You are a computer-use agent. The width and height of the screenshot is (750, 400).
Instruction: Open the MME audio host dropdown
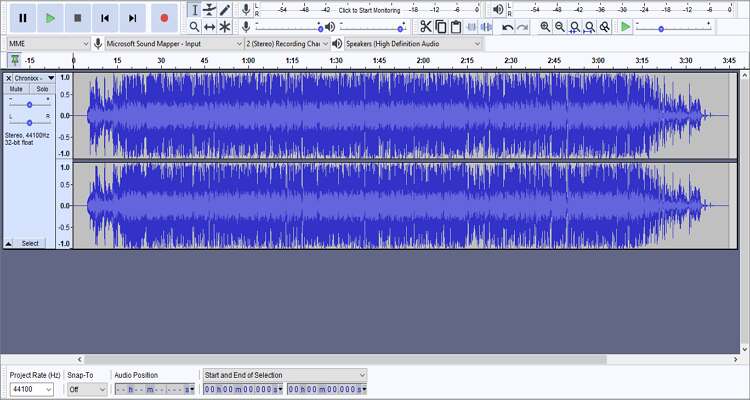pyautogui.click(x=48, y=44)
